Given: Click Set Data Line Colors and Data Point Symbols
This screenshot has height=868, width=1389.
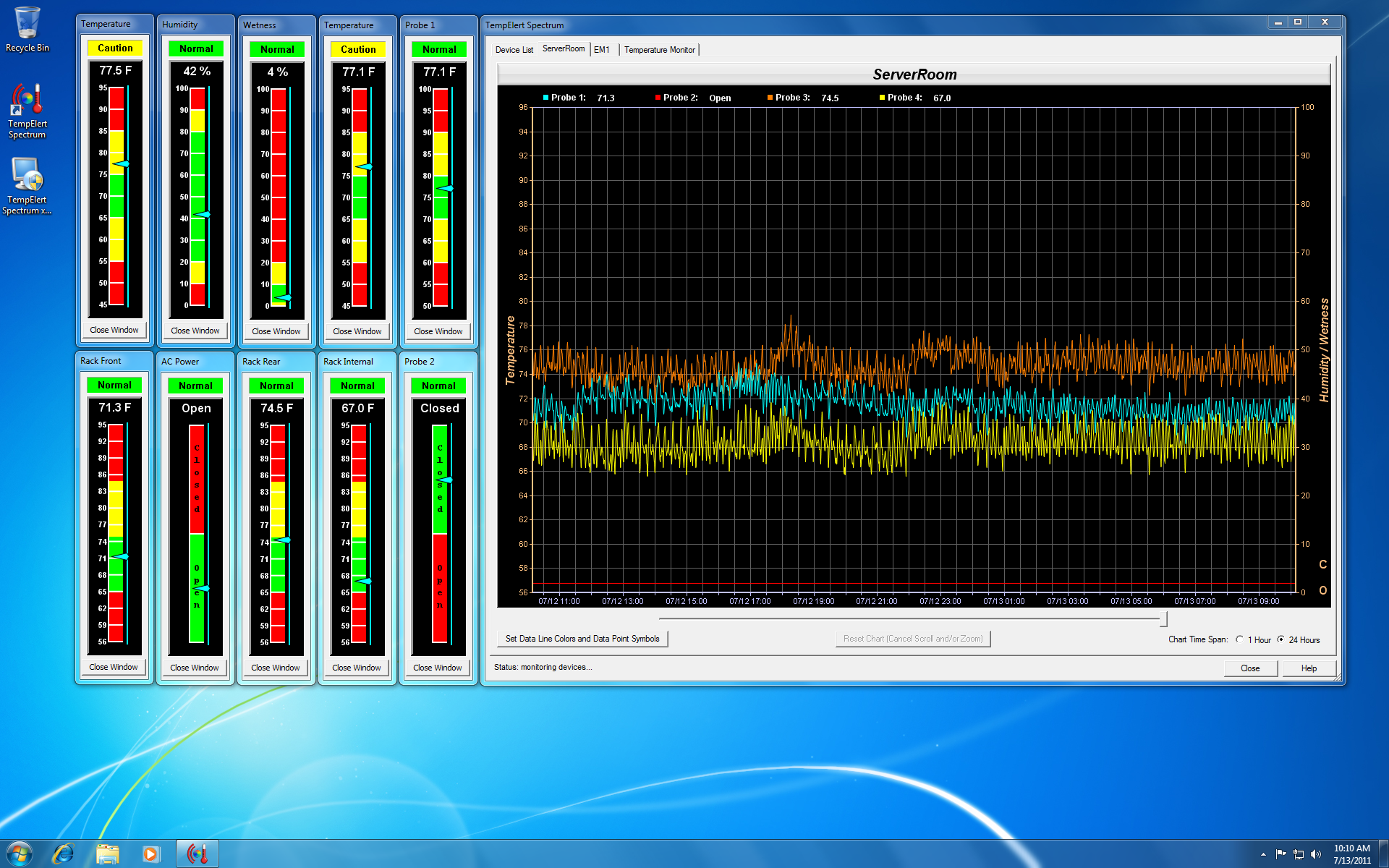Looking at the screenshot, I should tap(582, 639).
